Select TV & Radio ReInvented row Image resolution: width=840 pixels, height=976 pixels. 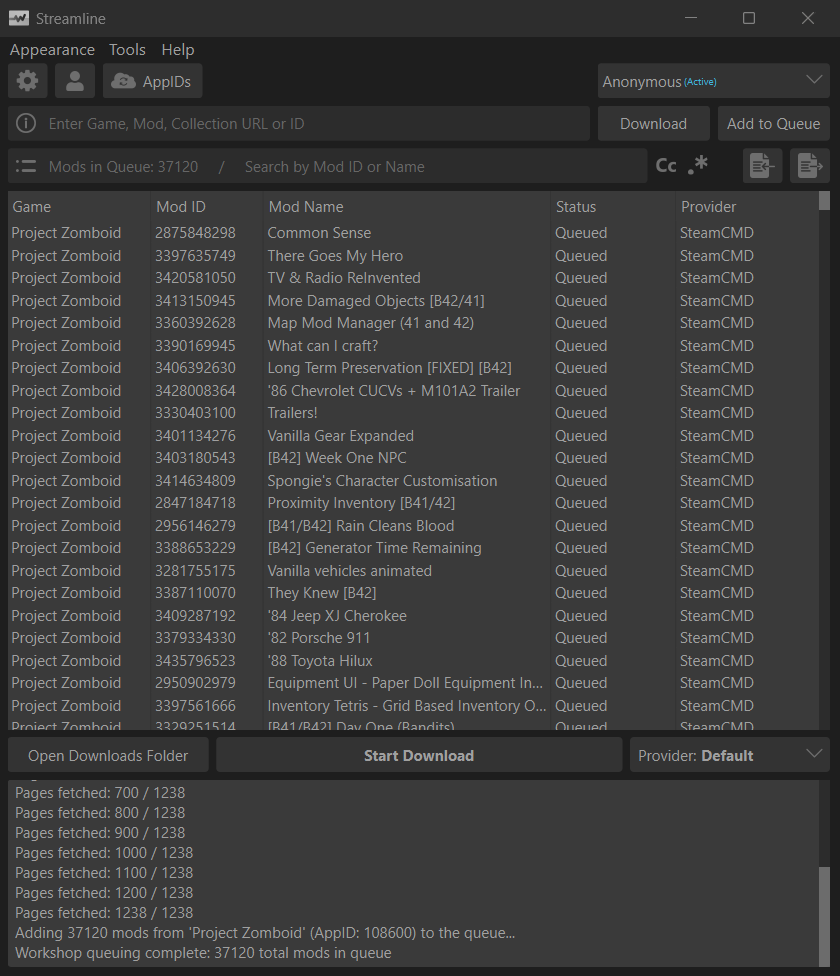[413, 278]
